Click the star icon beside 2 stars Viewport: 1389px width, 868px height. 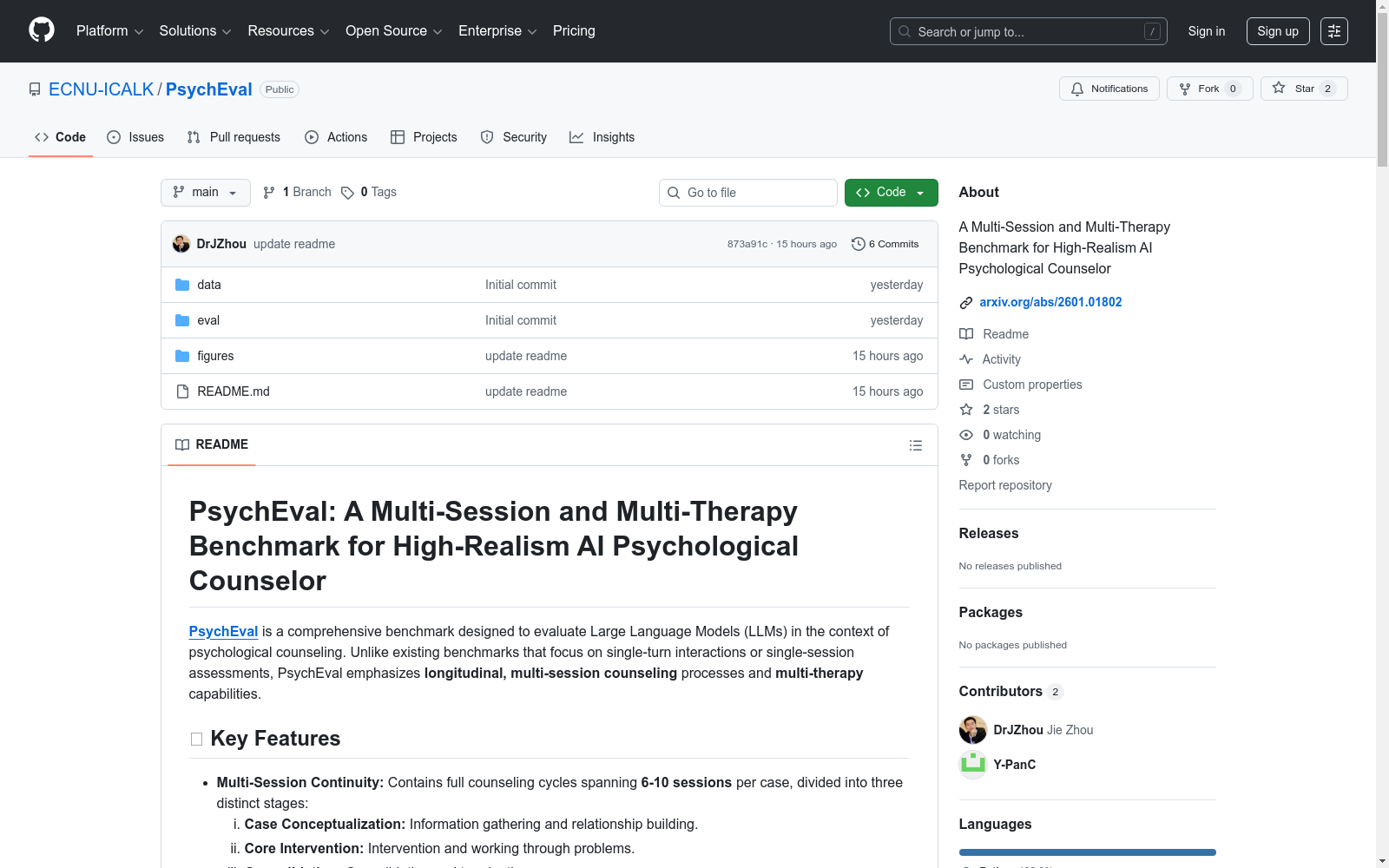pos(966,410)
